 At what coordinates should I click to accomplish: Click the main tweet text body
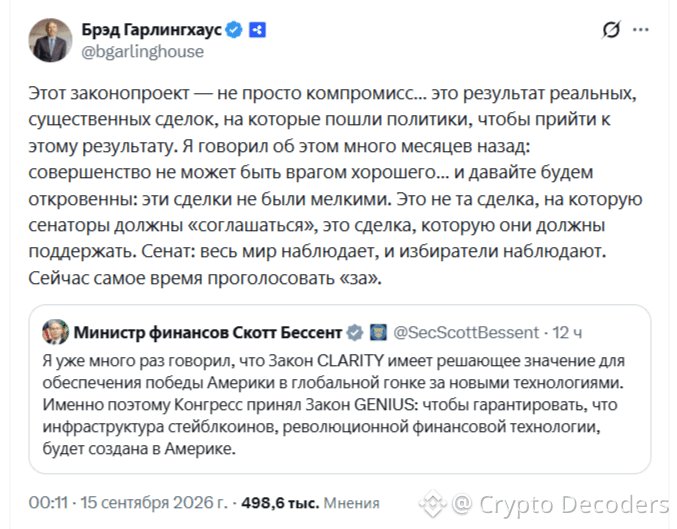tap(335, 186)
